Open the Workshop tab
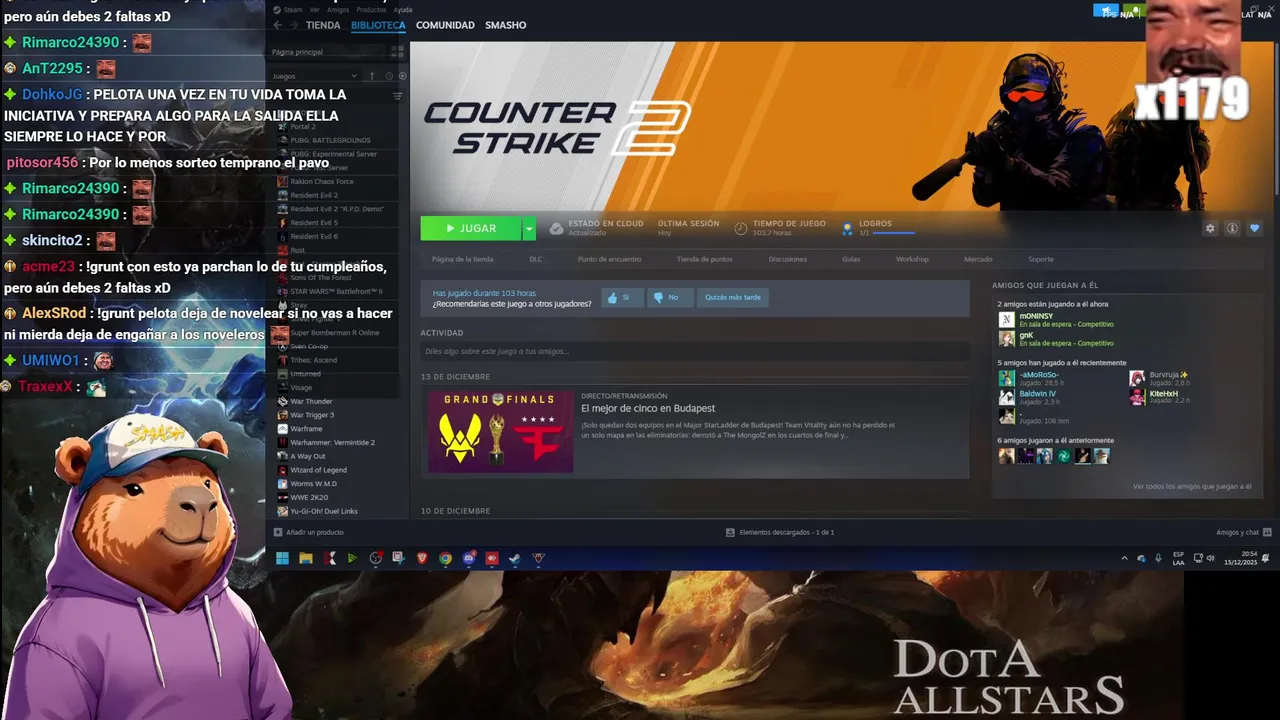Screen dimensions: 1280x720 (x=912, y=259)
